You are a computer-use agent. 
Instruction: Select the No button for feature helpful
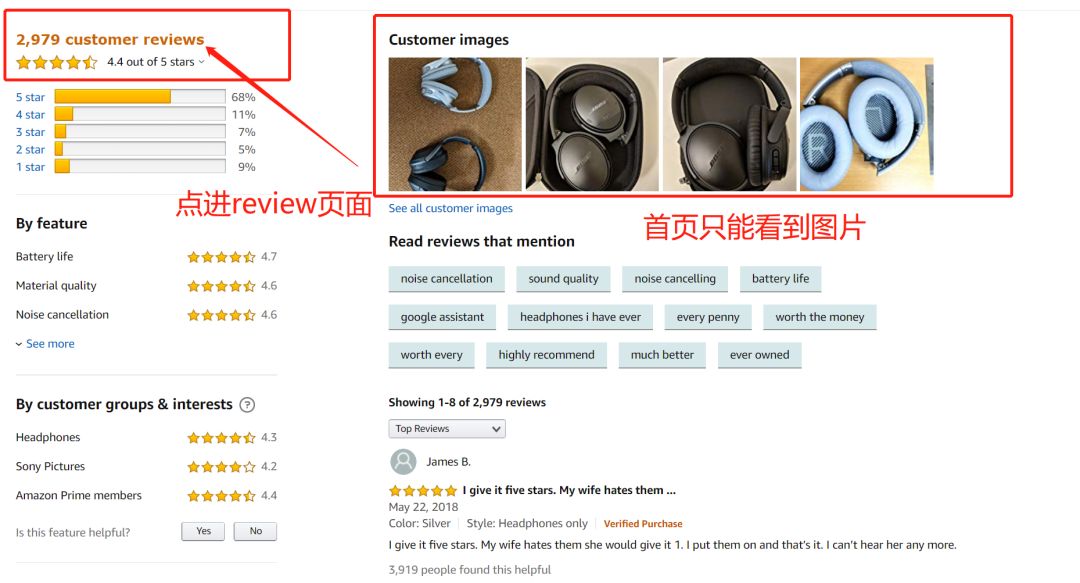click(x=256, y=531)
